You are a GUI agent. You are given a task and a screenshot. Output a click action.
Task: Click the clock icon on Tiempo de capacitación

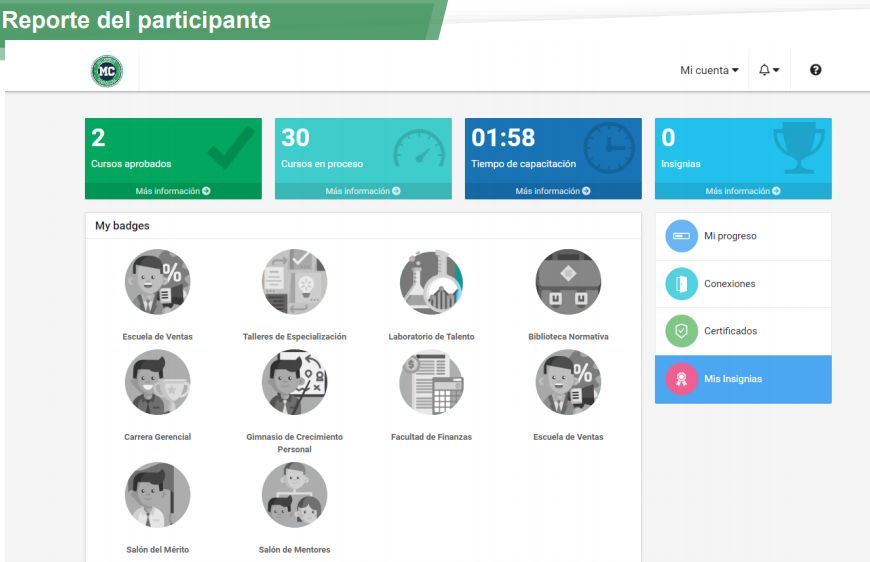point(609,148)
